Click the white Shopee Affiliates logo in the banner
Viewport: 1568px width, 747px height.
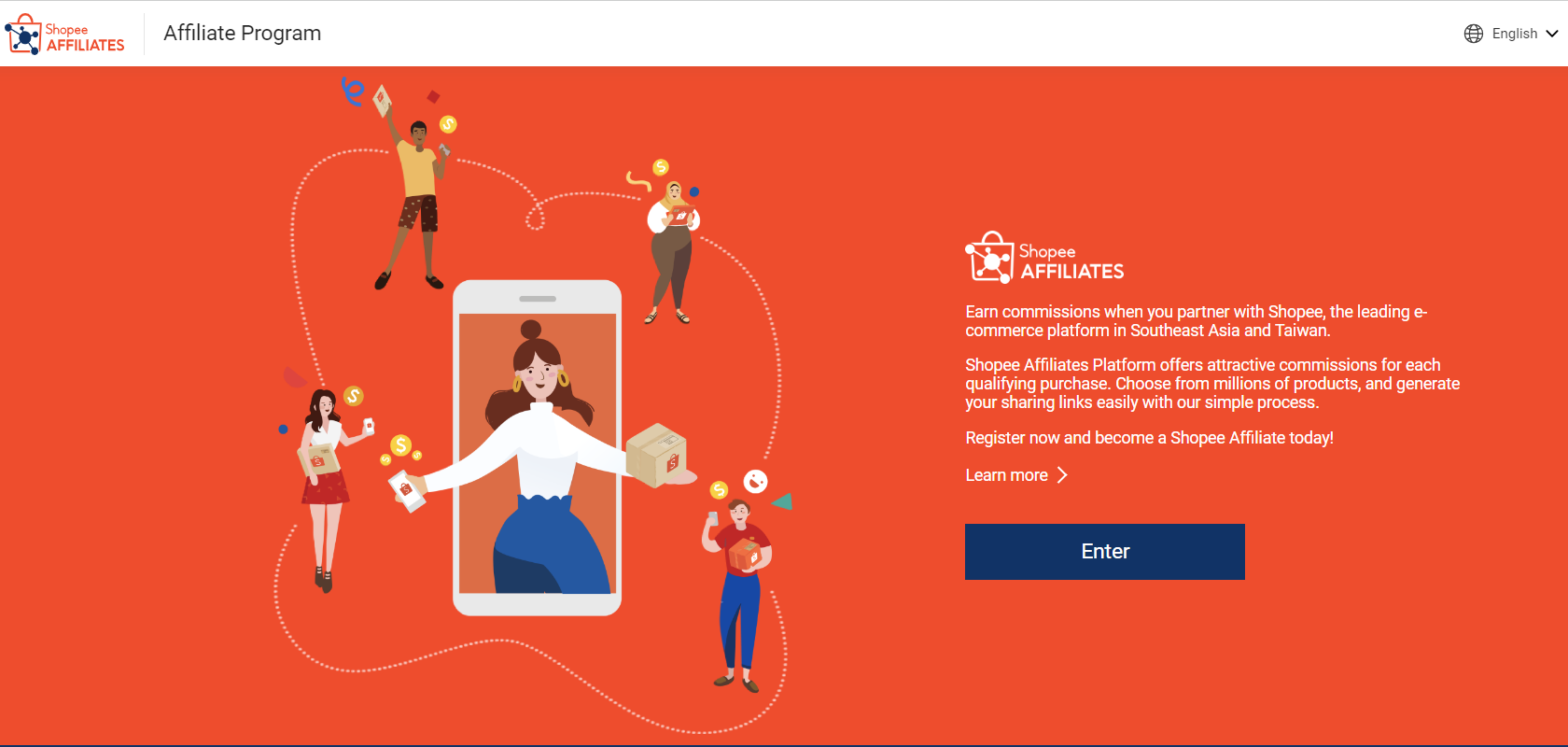[x=1044, y=258]
